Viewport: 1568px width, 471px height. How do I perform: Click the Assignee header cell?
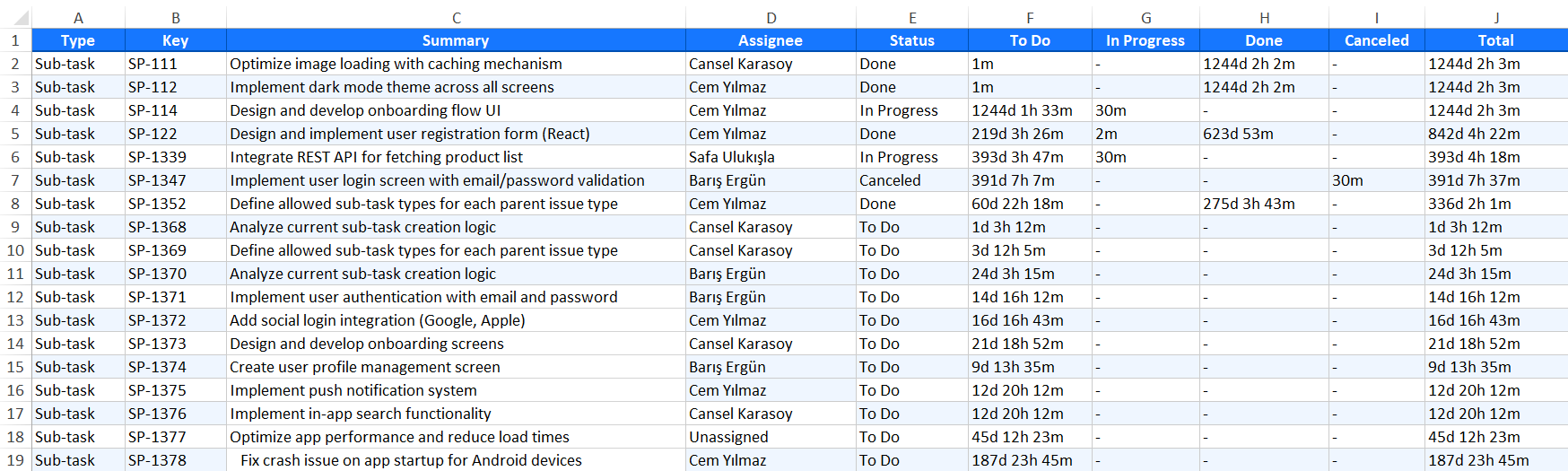(x=770, y=40)
